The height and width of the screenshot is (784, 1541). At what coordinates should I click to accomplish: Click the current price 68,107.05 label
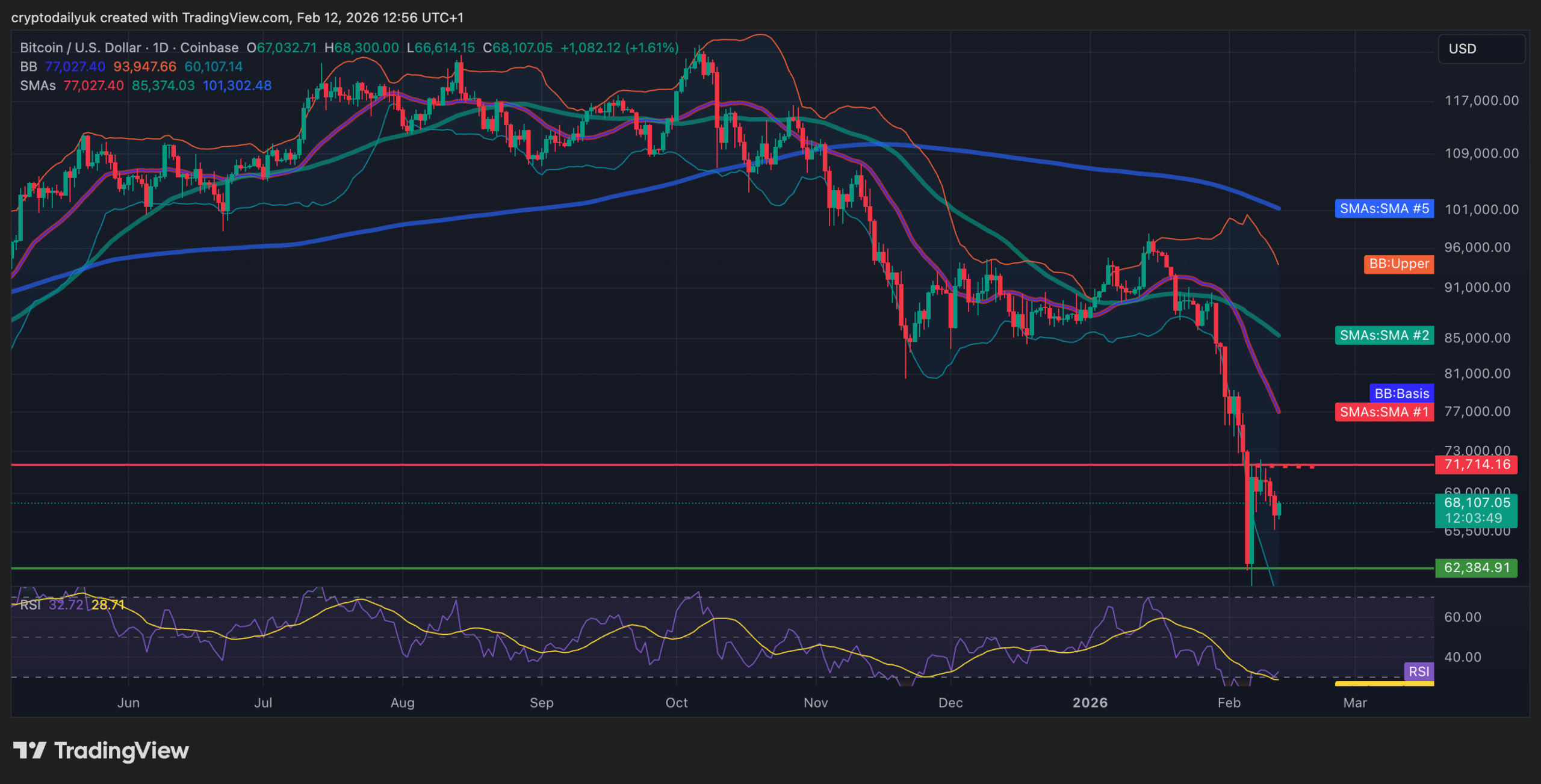1476,503
